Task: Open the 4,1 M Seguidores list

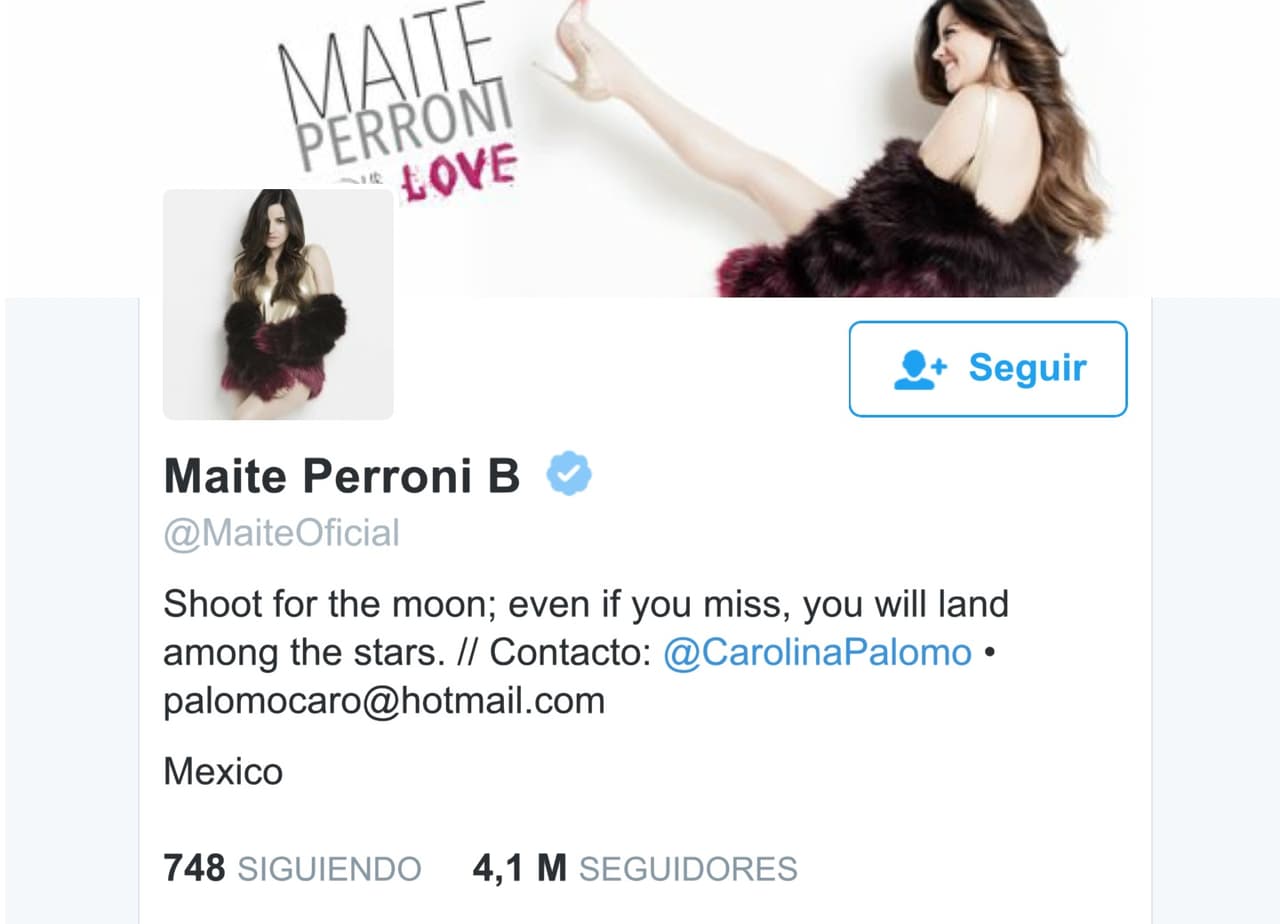Action: (x=635, y=868)
